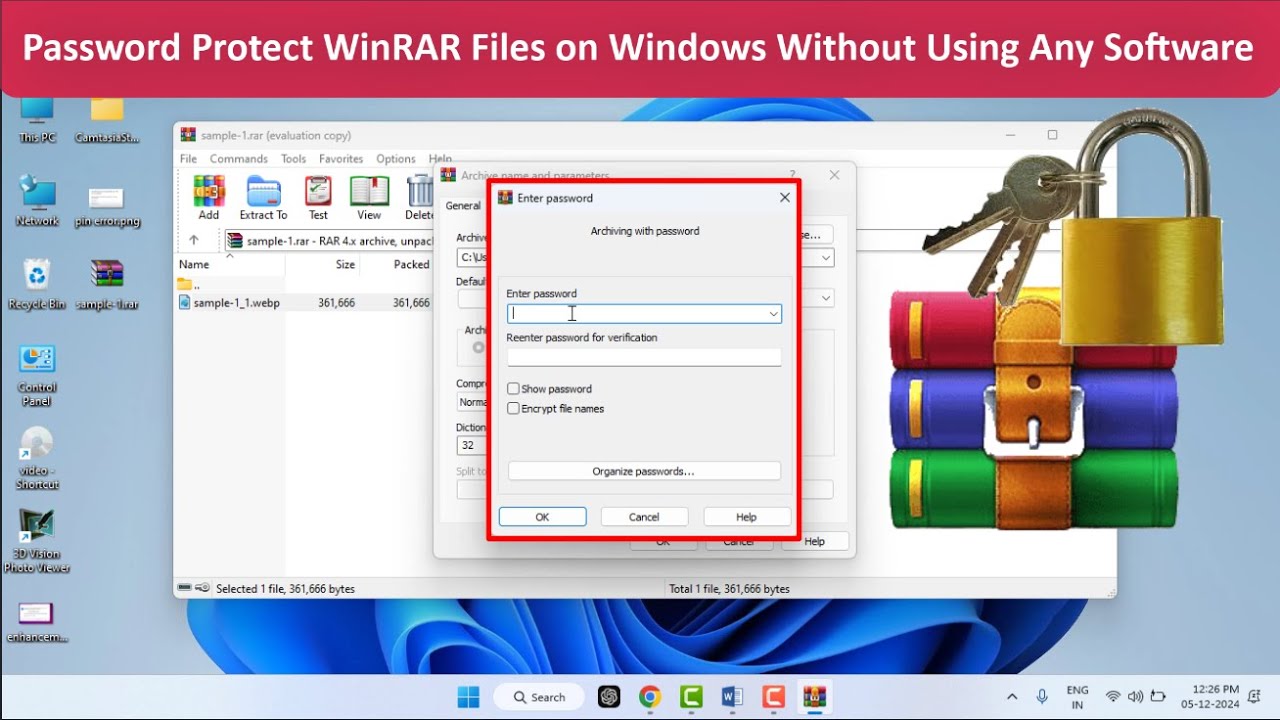Click the View file icon in toolbar
The height and width of the screenshot is (720, 1280).
(369, 198)
